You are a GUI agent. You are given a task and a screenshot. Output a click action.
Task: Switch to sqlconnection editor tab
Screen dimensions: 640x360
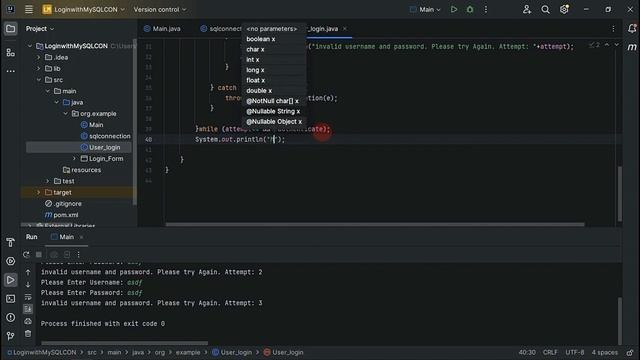(221, 29)
